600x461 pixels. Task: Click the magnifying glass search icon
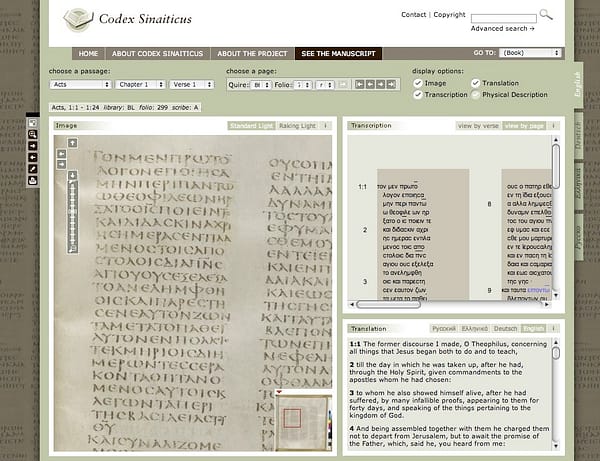pyautogui.click(x=546, y=15)
